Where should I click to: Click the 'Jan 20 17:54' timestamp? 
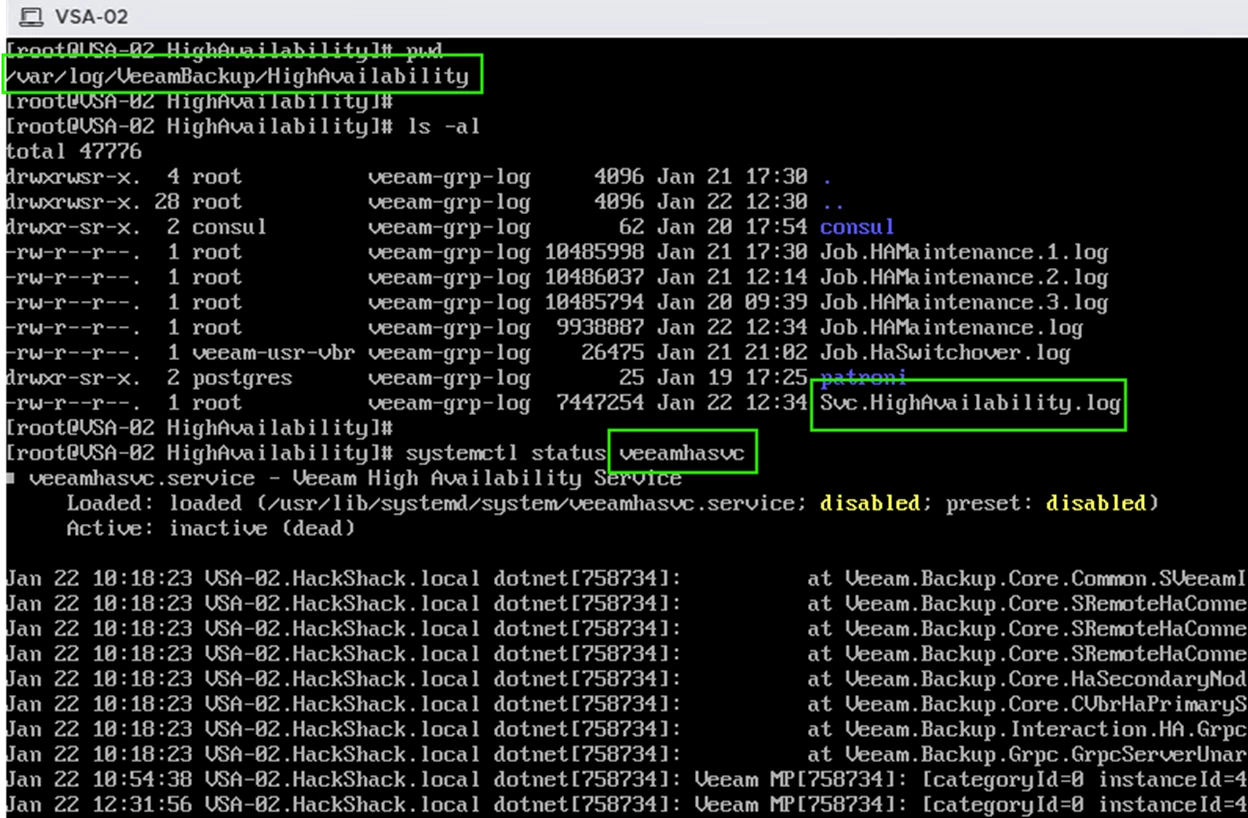click(x=732, y=227)
